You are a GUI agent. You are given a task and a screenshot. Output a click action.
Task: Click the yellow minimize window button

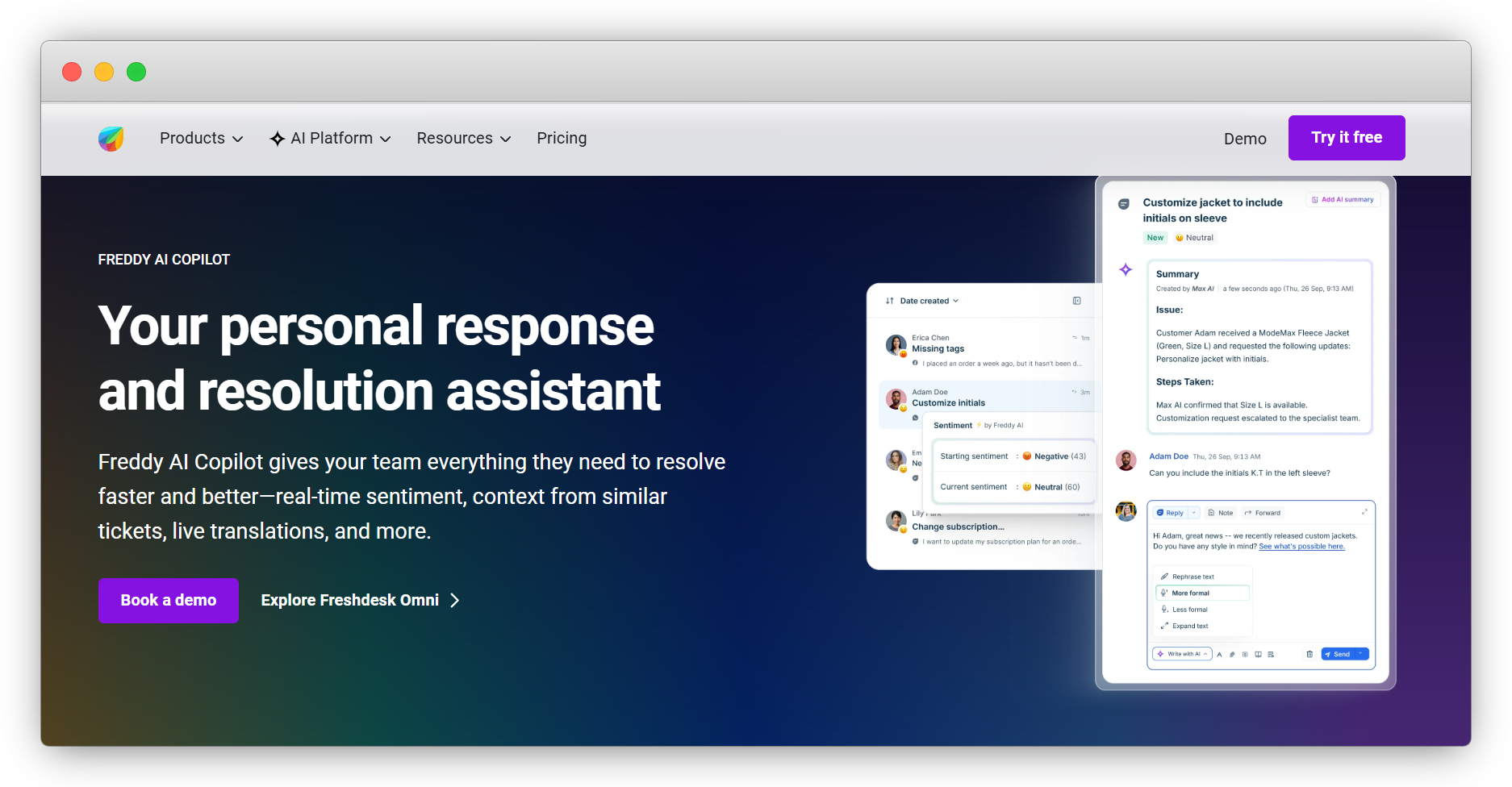tap(104, 72)
